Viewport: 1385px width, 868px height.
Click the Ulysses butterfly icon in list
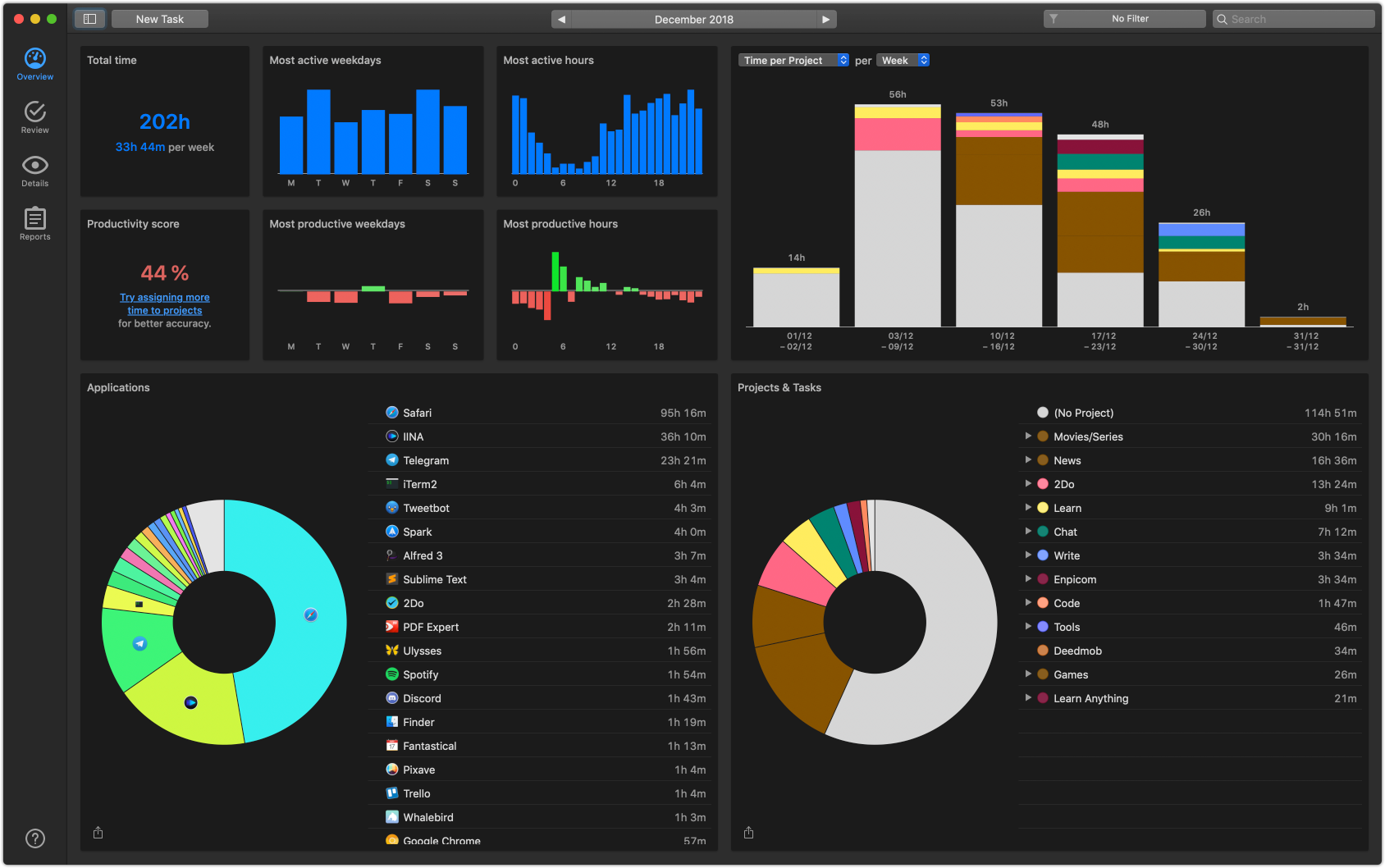[392, 651]
